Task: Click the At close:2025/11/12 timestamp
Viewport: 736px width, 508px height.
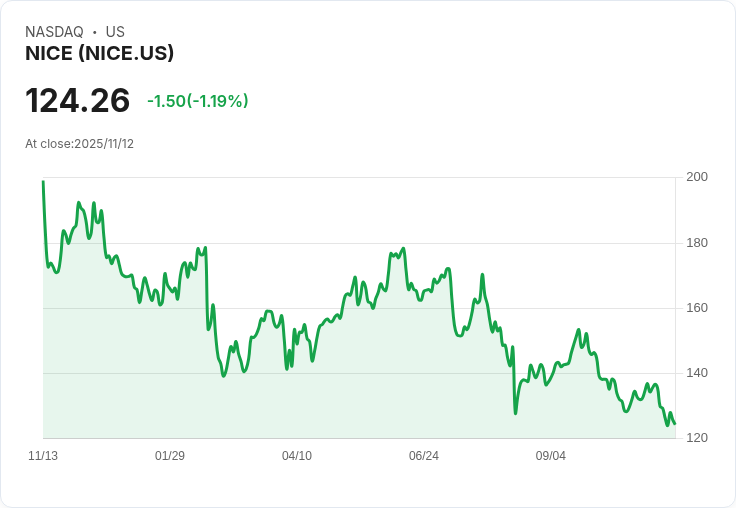Action: (x=79, y=144)
